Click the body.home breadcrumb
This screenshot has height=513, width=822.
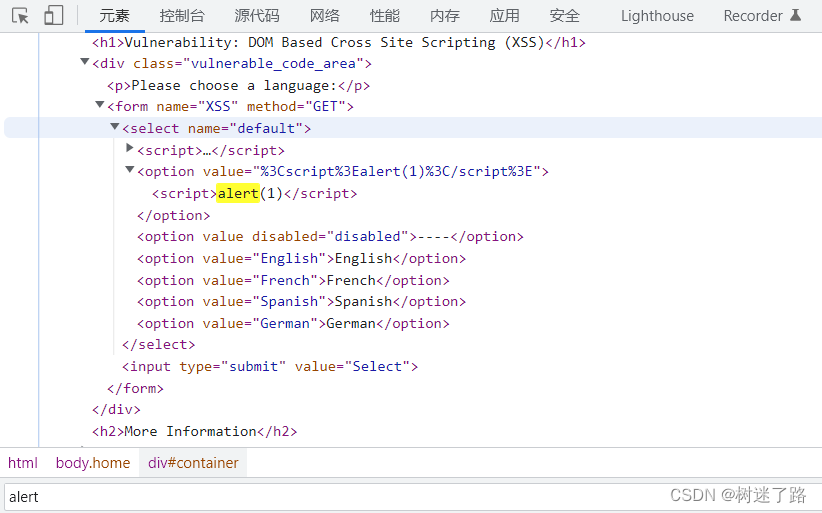[x=93, y=463]
